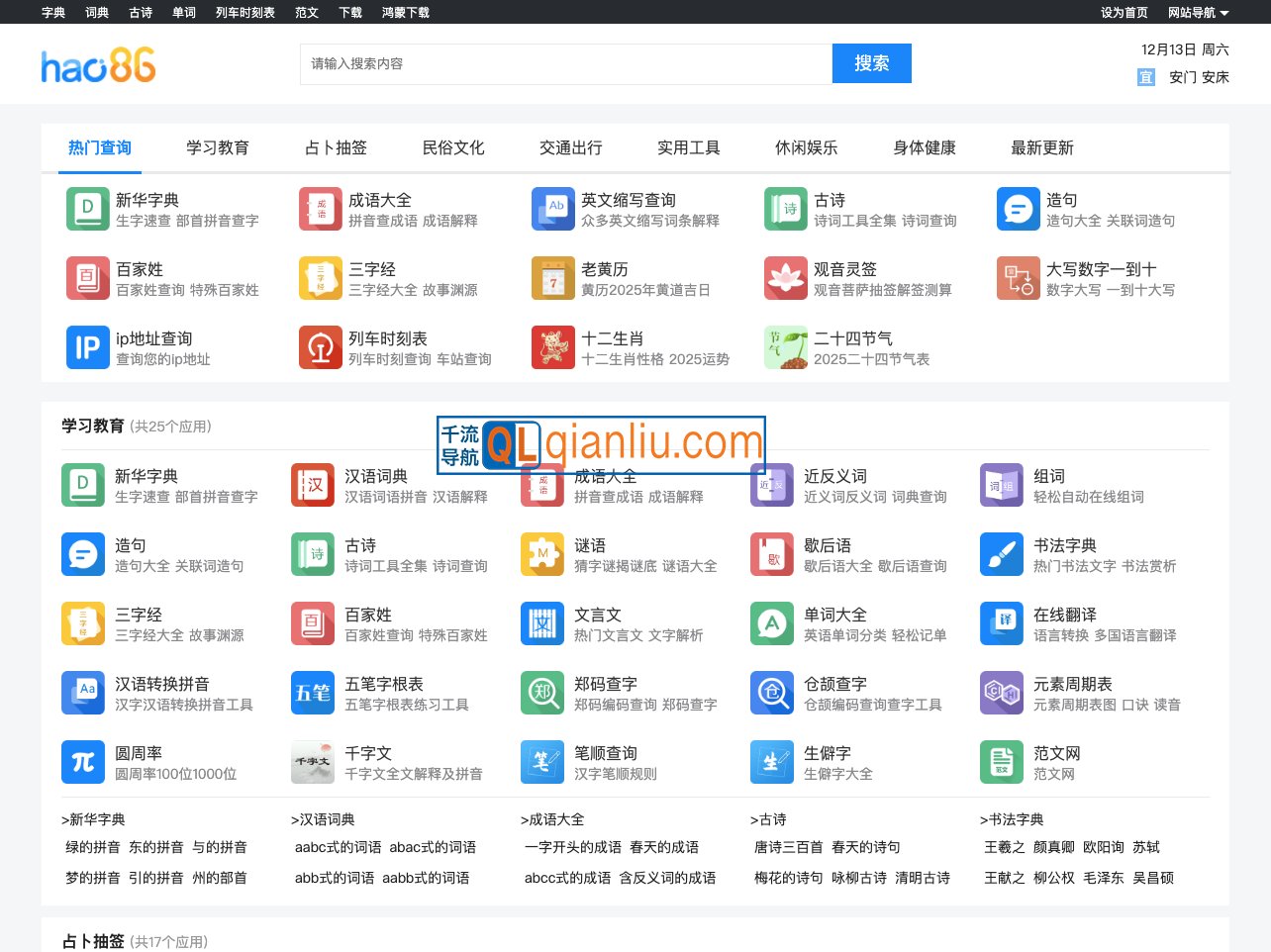Open the 唐诗三百首 link

pos(789,847)
